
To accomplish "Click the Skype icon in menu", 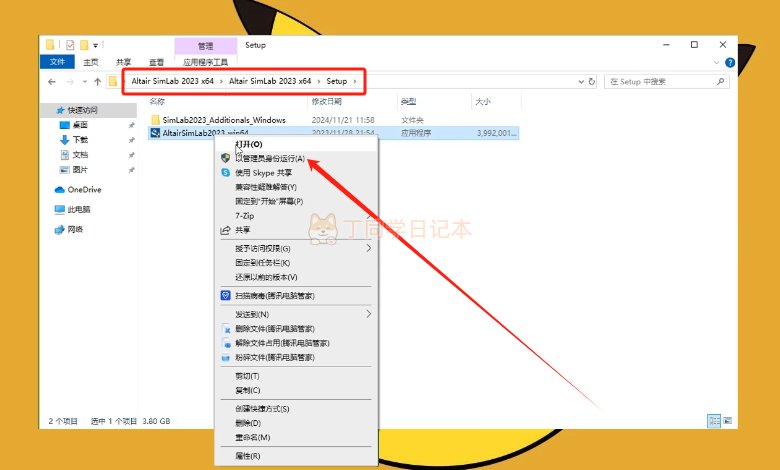I will 225,173.
